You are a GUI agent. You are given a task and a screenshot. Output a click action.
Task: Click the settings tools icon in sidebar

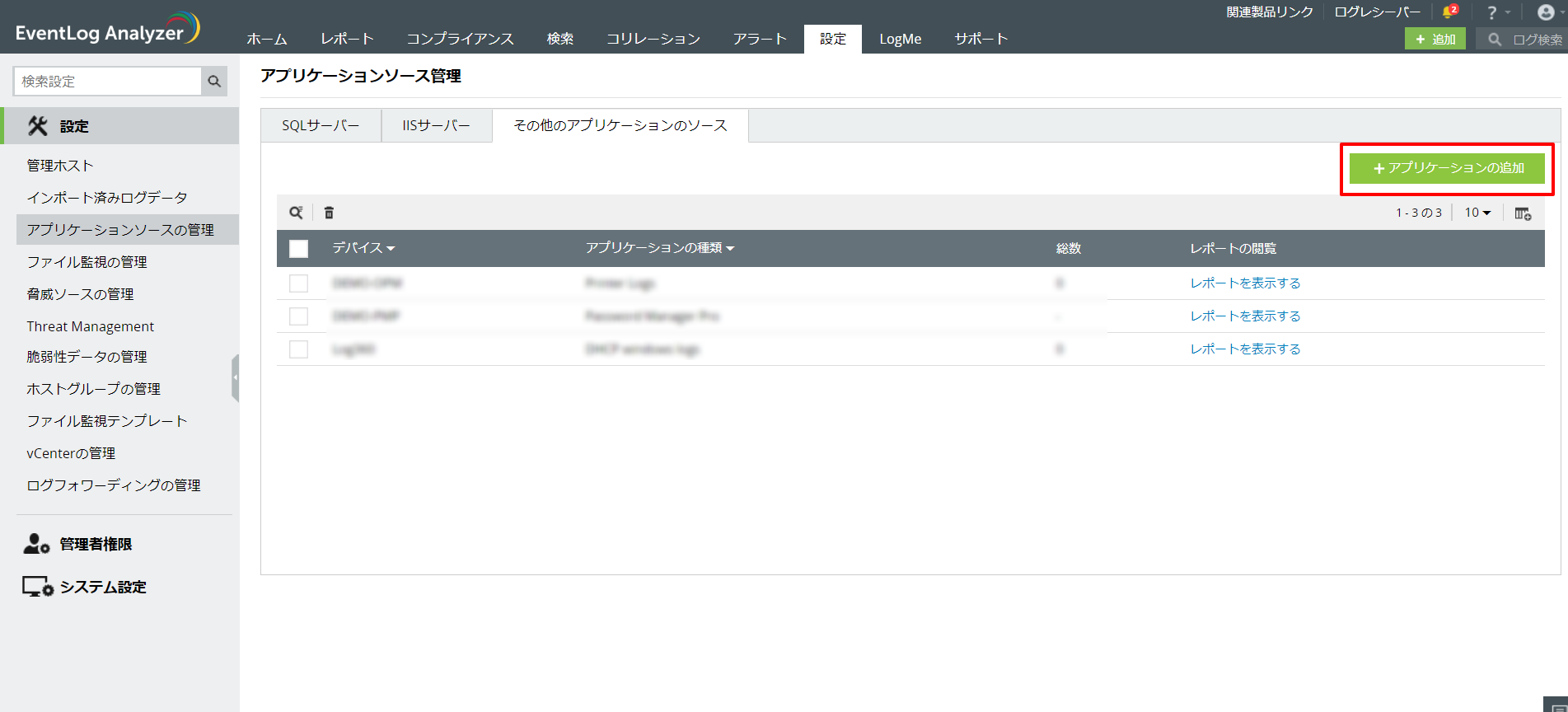[x=38, y=126]
